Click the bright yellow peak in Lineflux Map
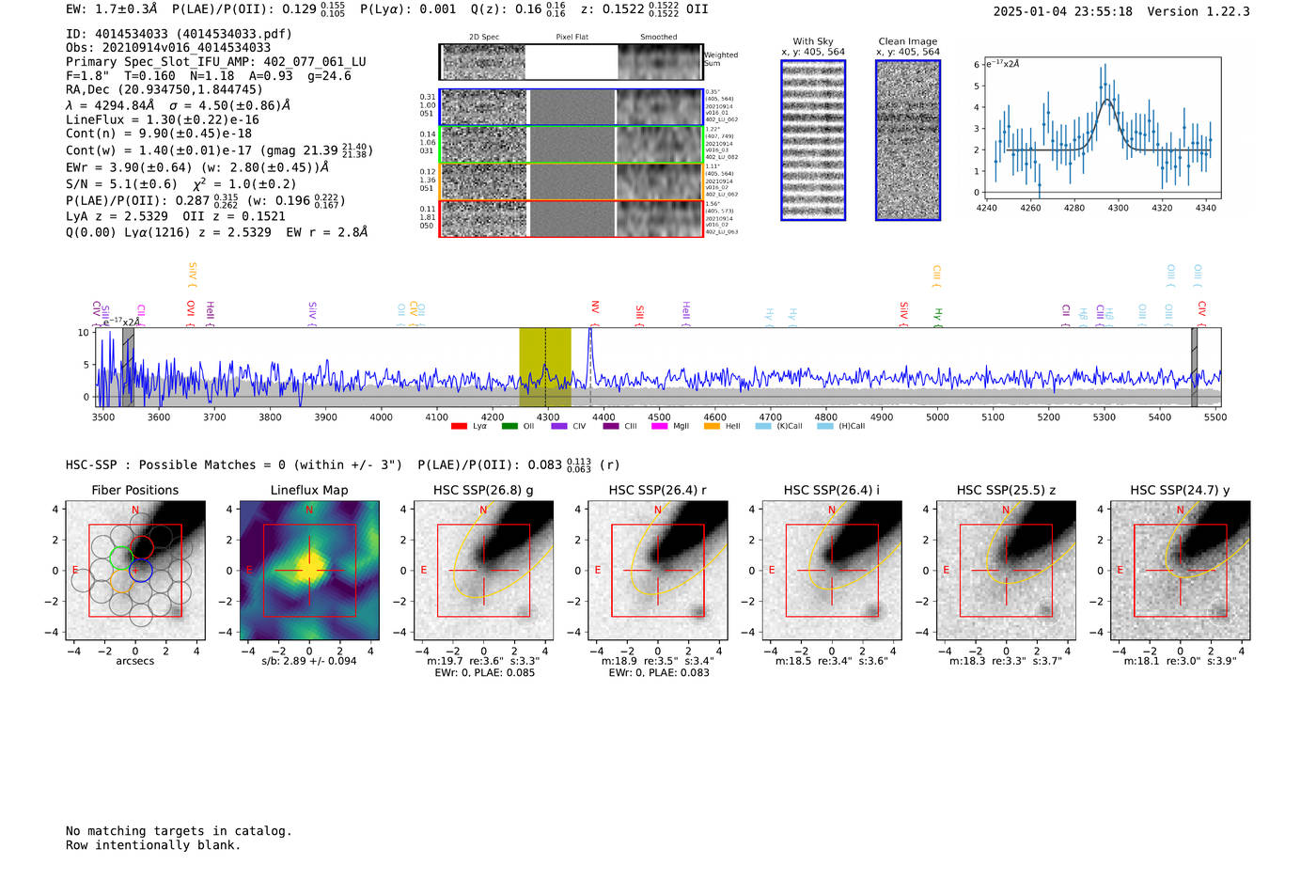Image resolution: width=1316 pixels, height=896 pixels. (x=309, y=569)
